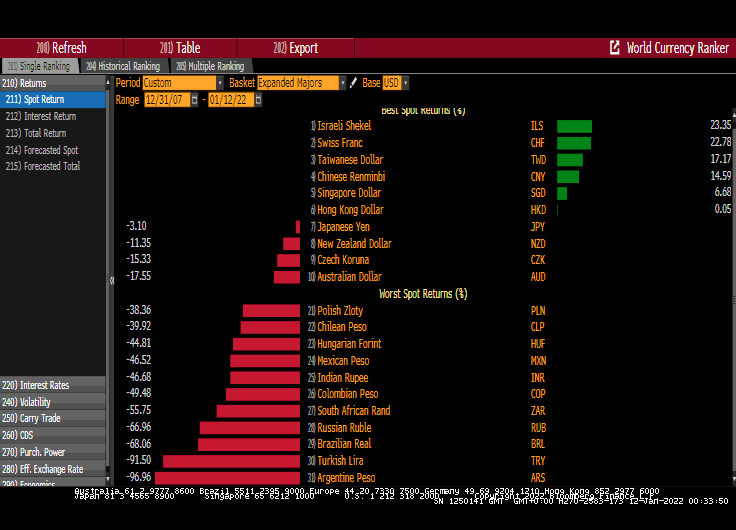Expand the 270) Purch. Power section
The height and width of the screenshot is (530, 736).
(x=53, y=452)
